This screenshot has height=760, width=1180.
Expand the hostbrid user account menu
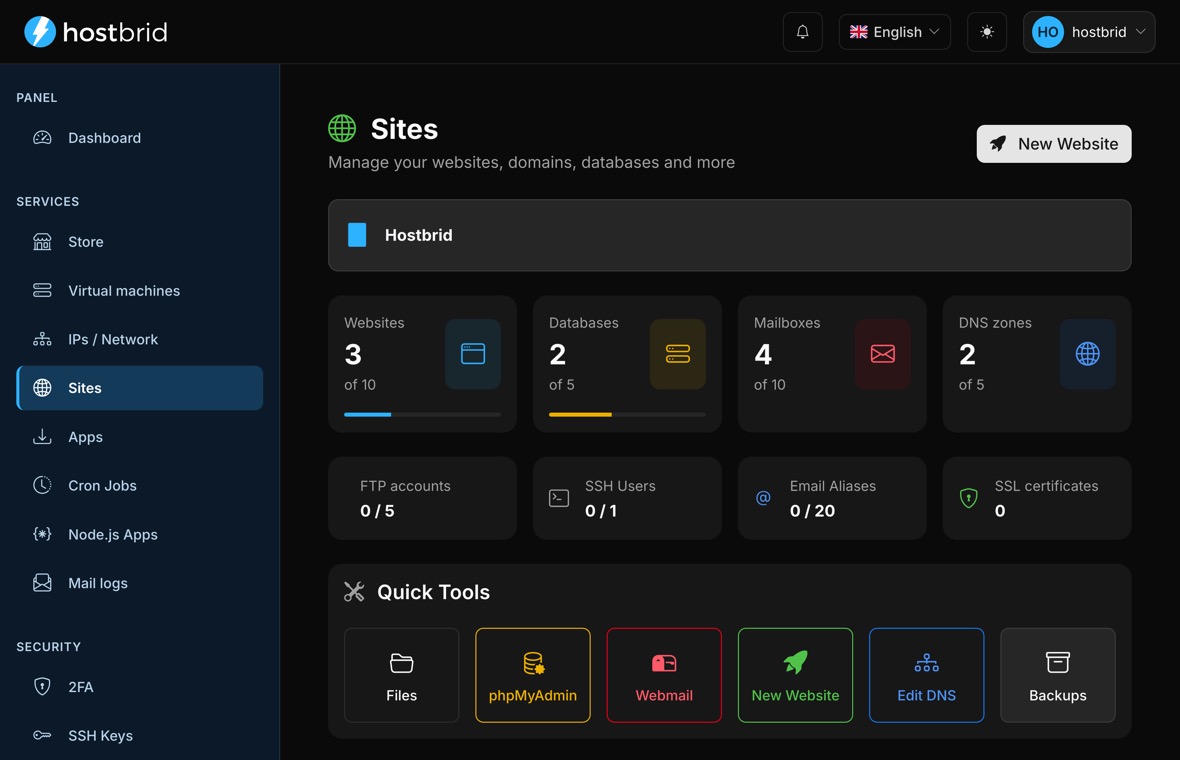point(1088,32)
